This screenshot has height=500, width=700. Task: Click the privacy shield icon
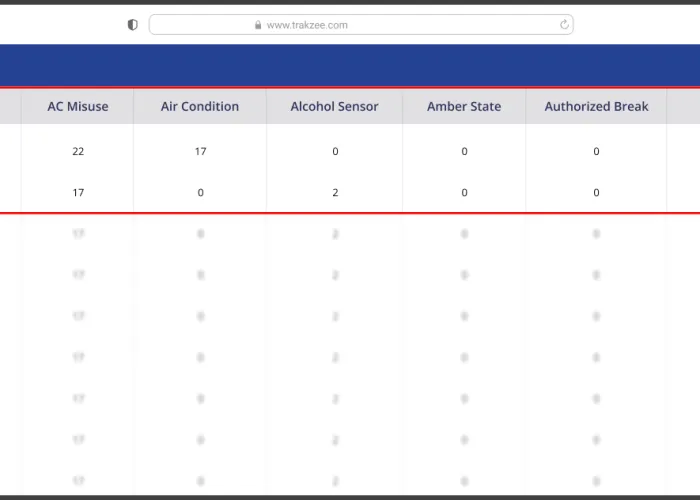coord(133,25)
